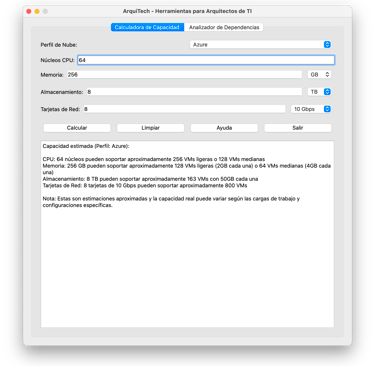Click the Calcular button

(77, 128)
